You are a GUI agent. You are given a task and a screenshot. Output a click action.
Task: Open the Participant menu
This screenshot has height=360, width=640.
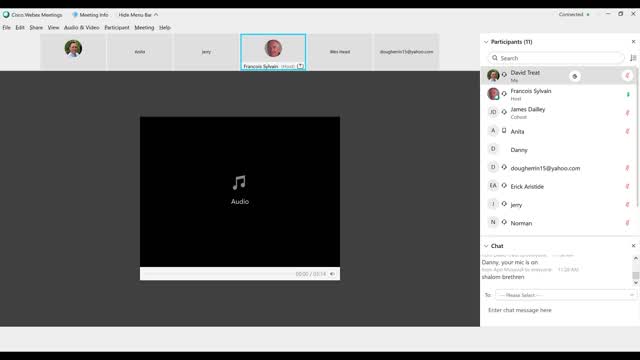[x=117, y=27]
